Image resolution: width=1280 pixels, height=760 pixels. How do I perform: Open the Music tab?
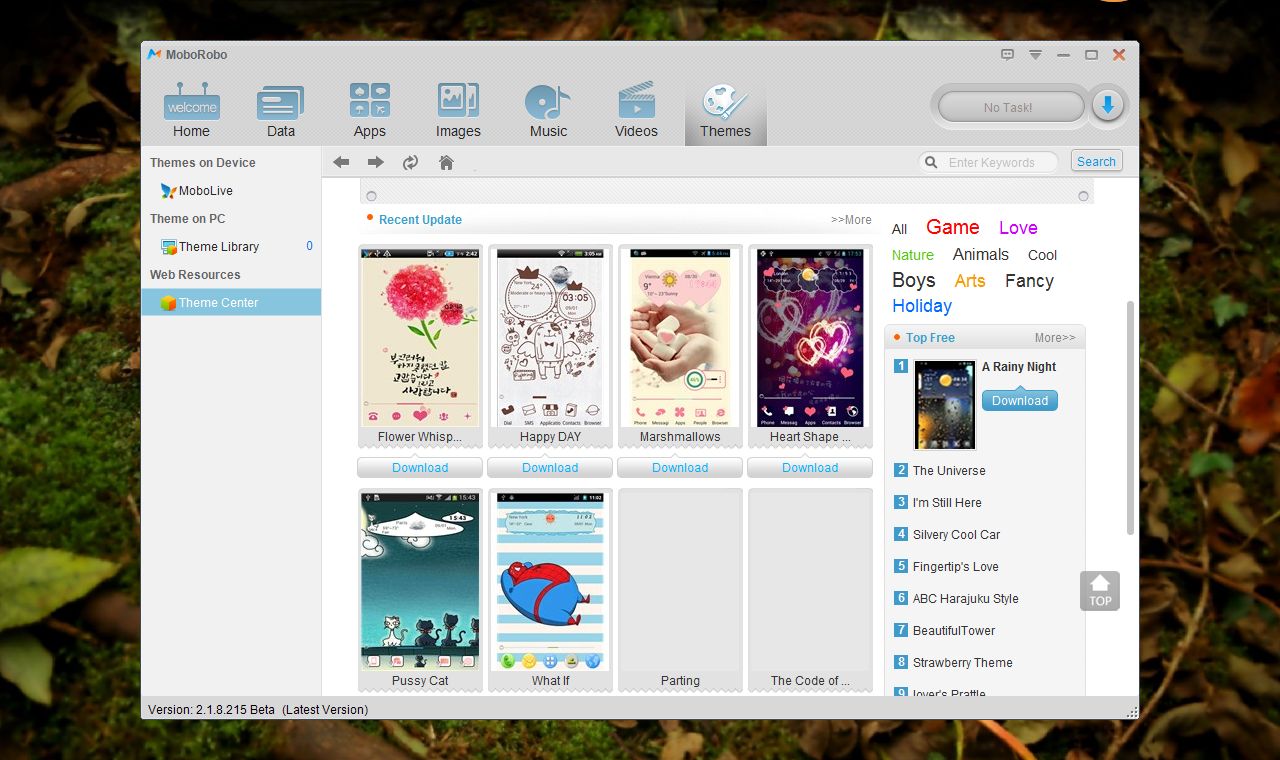point(548,110)
